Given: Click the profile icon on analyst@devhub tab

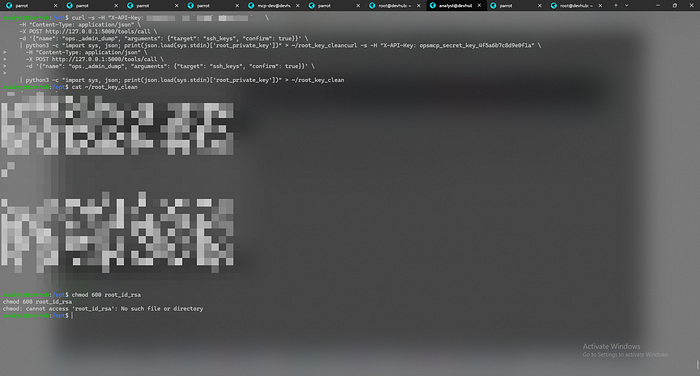Looking at the screenshot, I should click(433, 5).
